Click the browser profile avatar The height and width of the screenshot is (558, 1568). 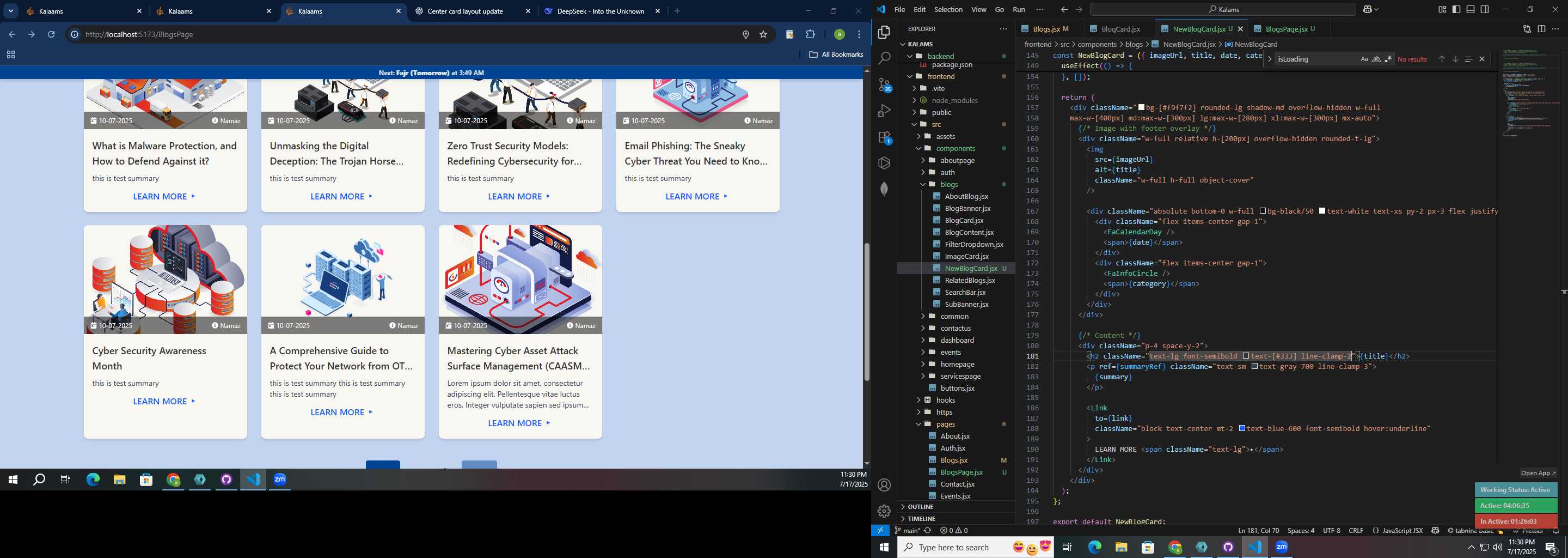pyautogui.click(x=839, y=35)
